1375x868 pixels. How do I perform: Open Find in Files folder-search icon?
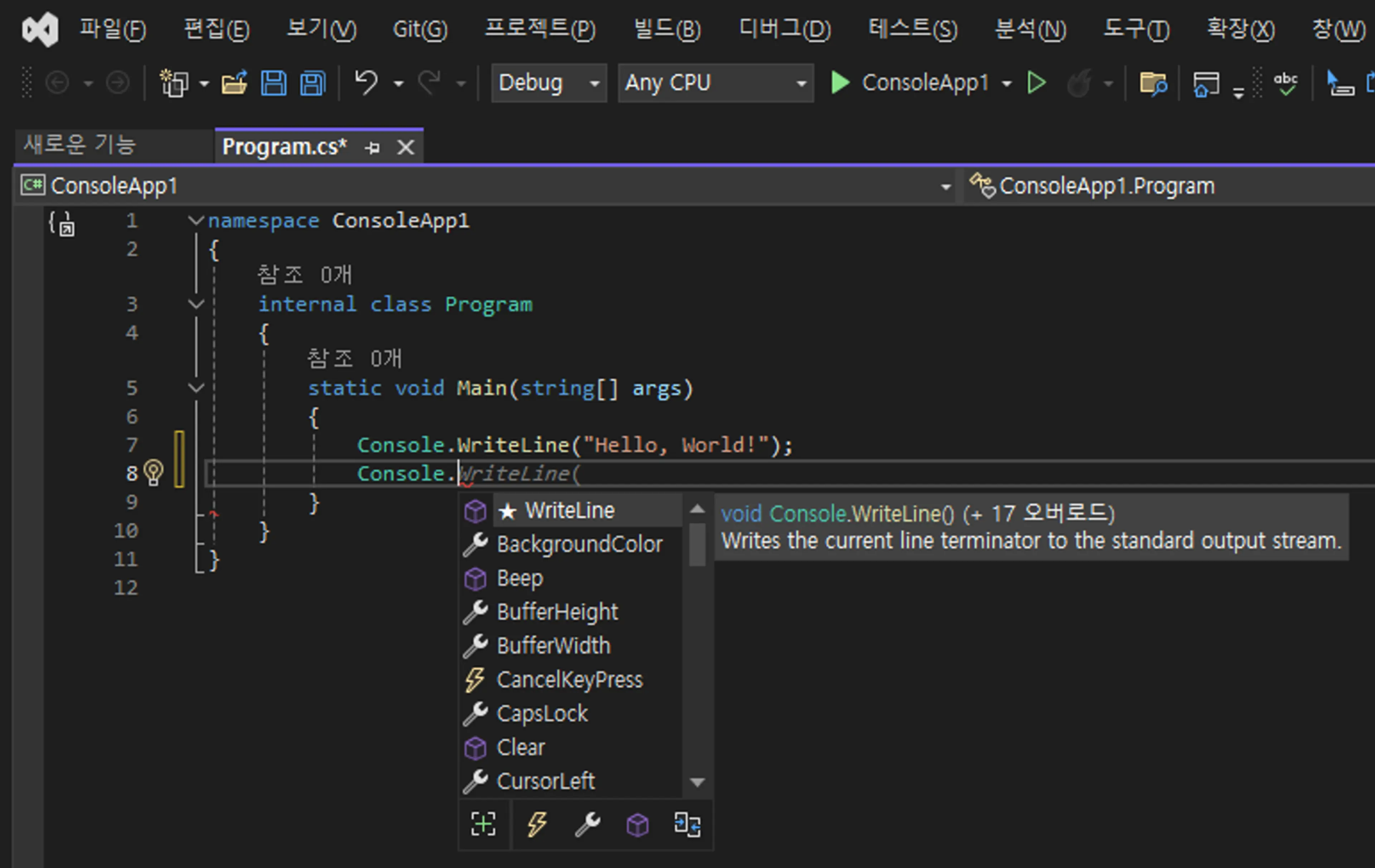point(1153,83)
